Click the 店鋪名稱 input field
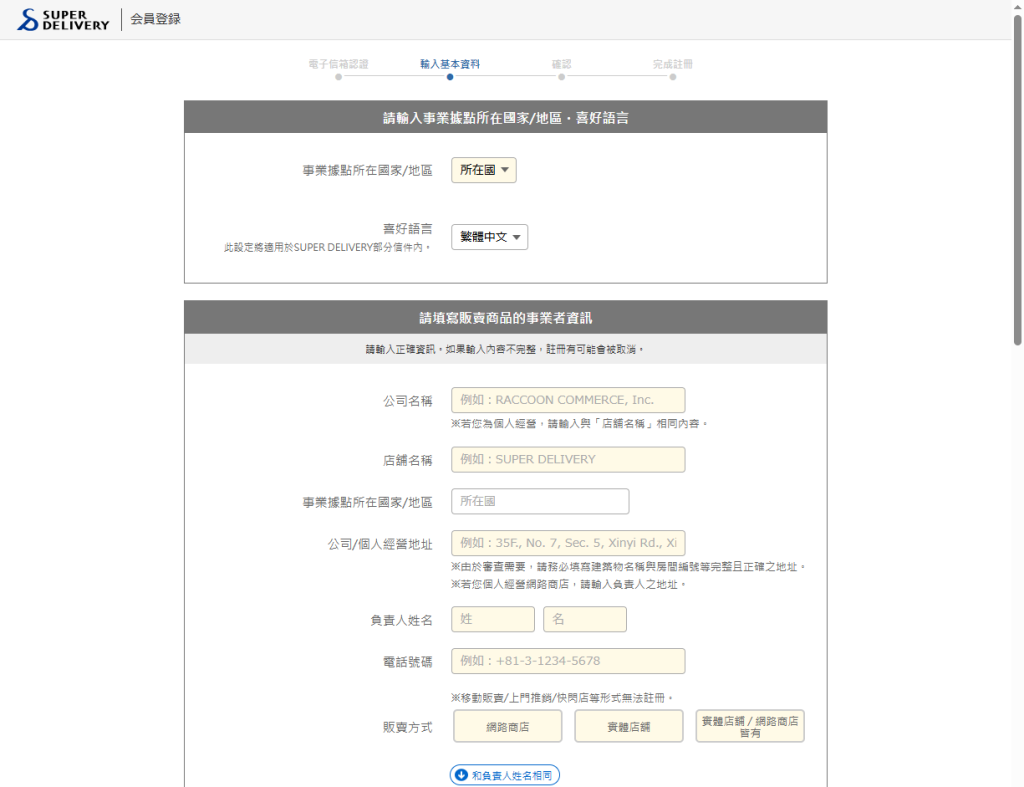 coord(568,459)
